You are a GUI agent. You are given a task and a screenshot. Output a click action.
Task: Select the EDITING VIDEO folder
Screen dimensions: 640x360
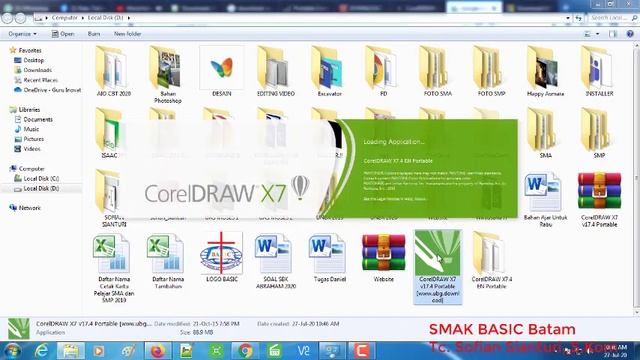pyautogui.click(x=276, y=72)
